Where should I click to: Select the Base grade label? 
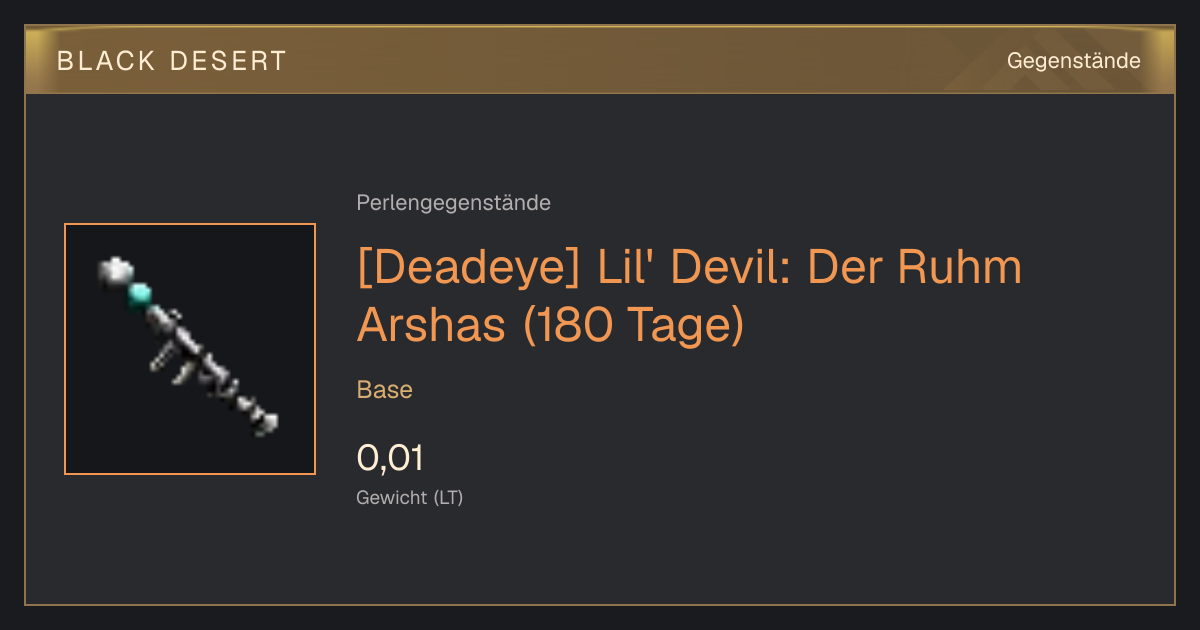point(384,390)
